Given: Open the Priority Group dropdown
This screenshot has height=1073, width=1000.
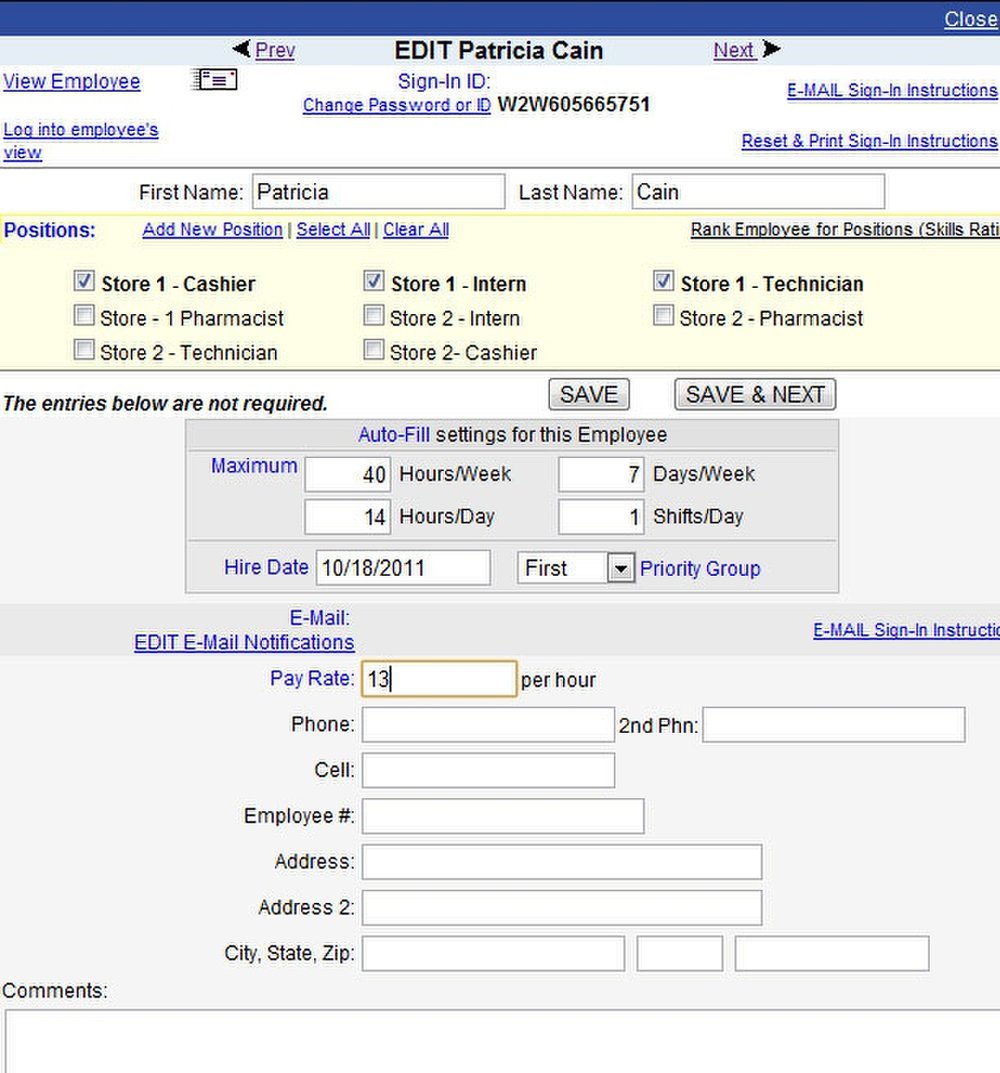Looking at the screenshot, I should coord(620,568).
